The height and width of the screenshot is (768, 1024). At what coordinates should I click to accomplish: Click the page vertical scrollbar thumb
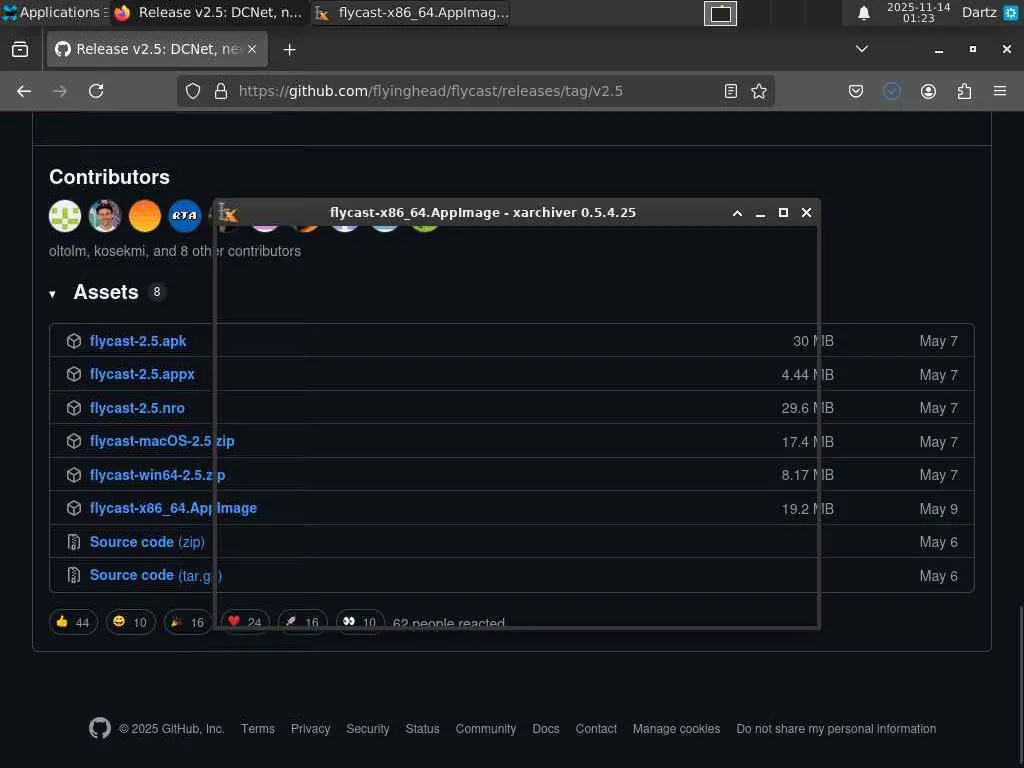coord(1020,686)
